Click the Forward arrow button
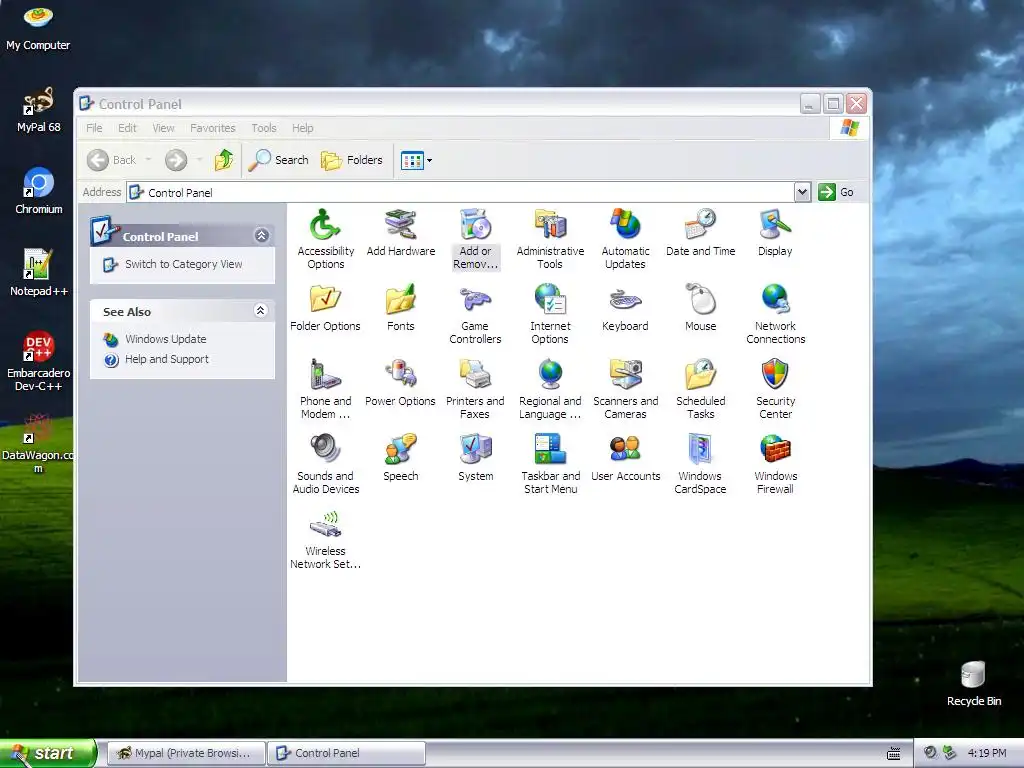1024x768 pixels. click(176, 160)
